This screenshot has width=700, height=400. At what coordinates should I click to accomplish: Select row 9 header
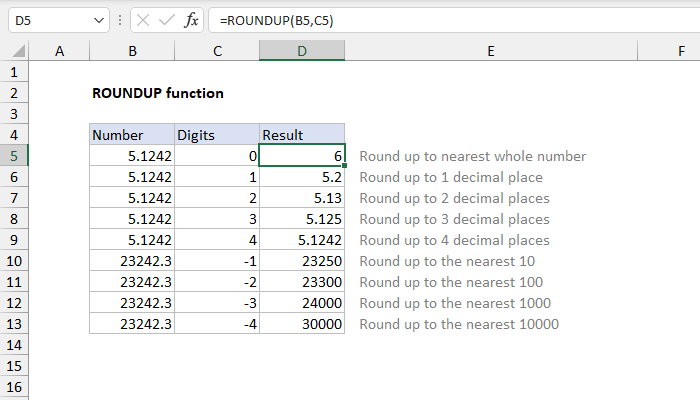pyautogui.click(x=14, y=240)
